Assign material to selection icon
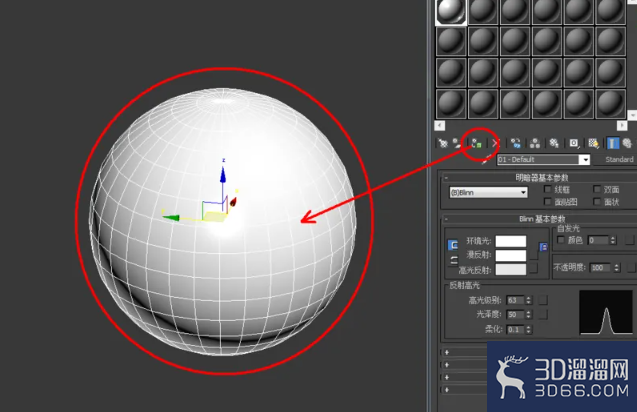The height and width of the screenshot is (412, 637). [x=477, y=143]
